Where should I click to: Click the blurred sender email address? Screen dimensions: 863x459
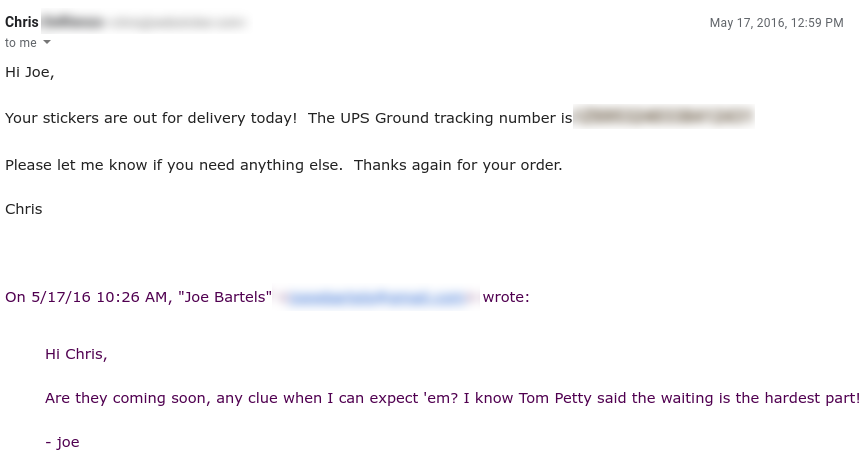pos(175,22)
